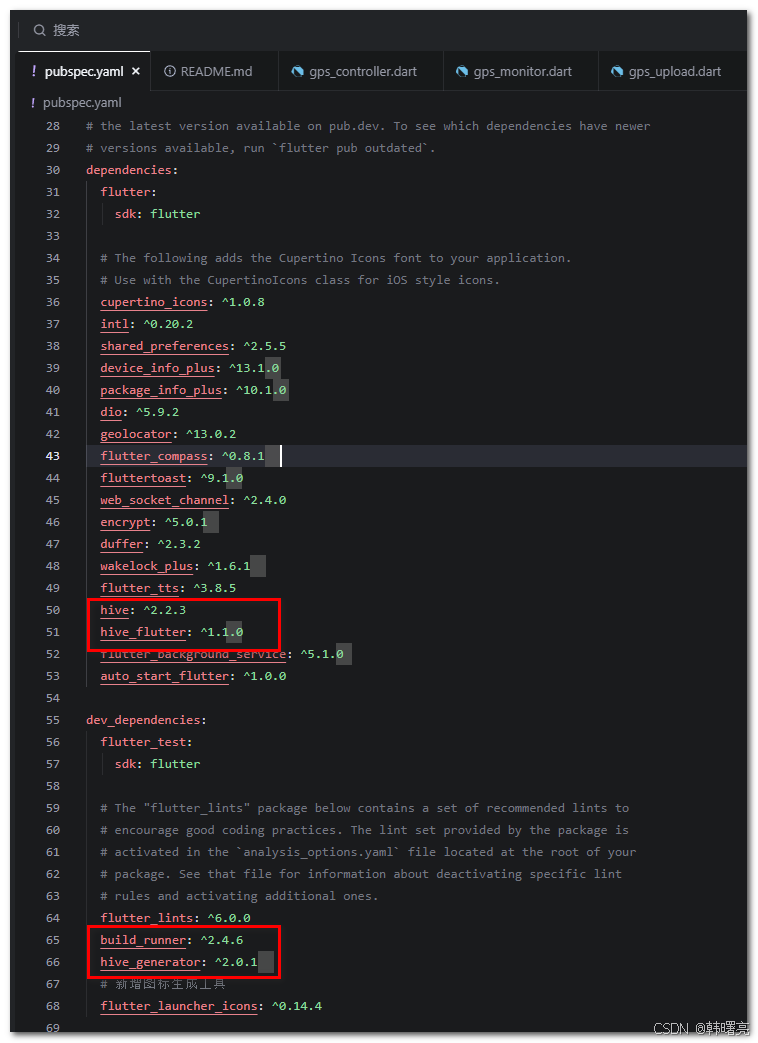Open the shared_preferences package link
Image resolution: width=758 pixels, height=1043 pixels.
pyautogui.click(x=164, y=346)
